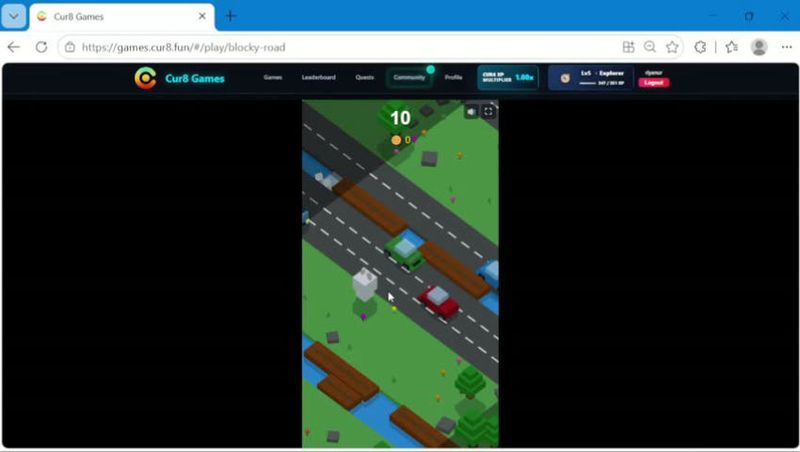
Task: Open the Profile page
Action: coord(453,78)
